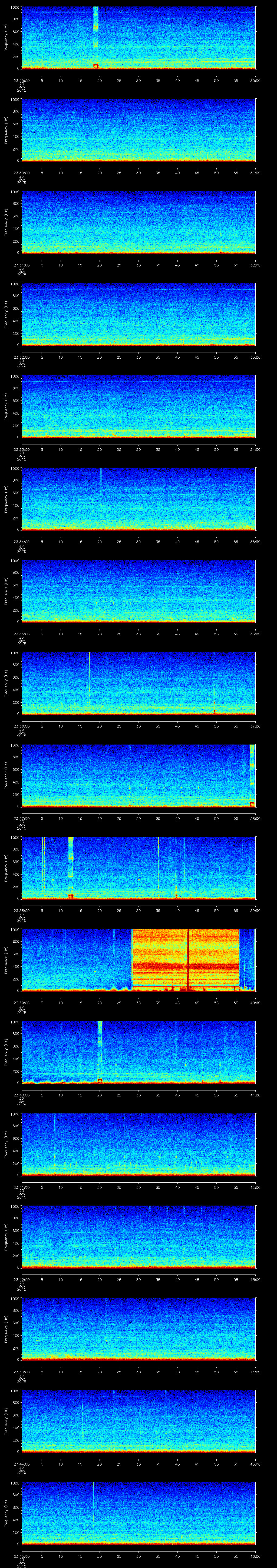The image size is (277, 1568).
Task: Click the 23:36:00 time axis label
Action: 22,726
